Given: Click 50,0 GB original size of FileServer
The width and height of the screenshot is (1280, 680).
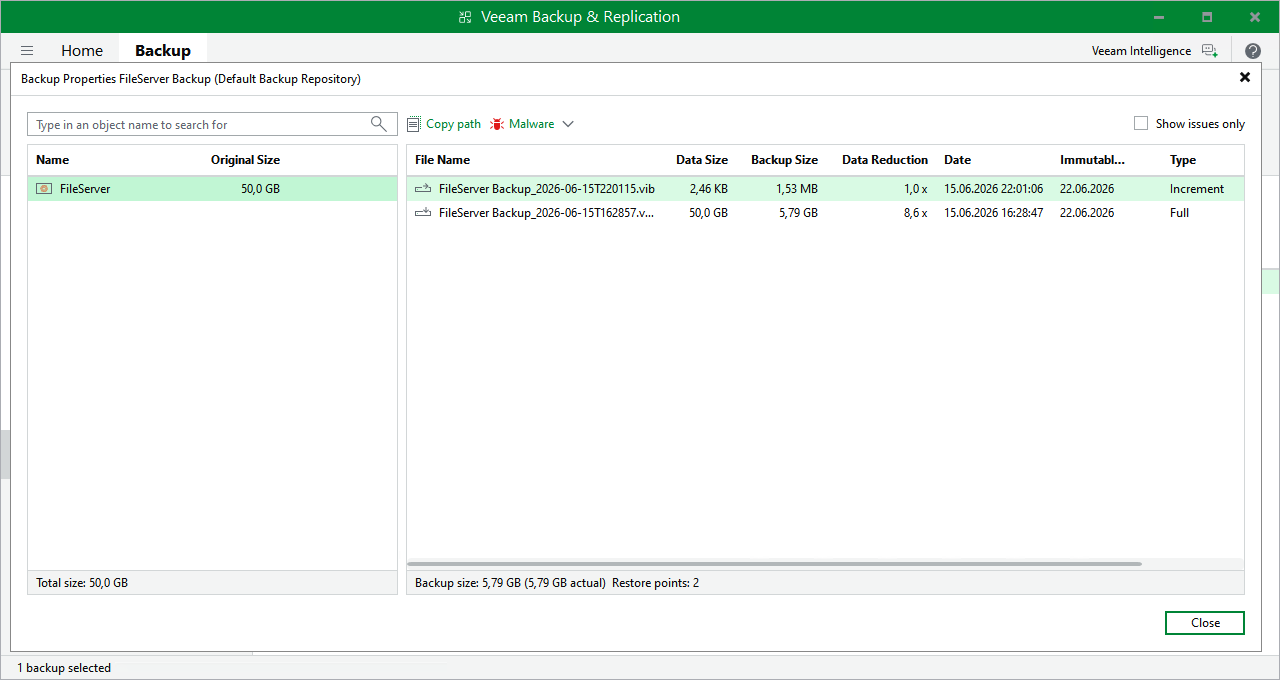Looking at the screenshot, I should [260, 188].
